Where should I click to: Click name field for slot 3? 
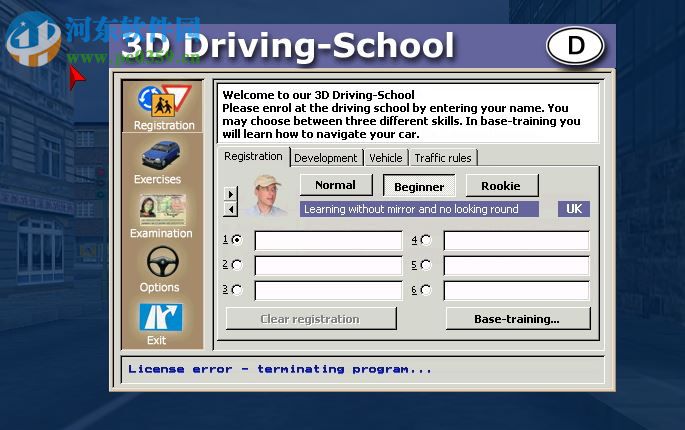329,290
